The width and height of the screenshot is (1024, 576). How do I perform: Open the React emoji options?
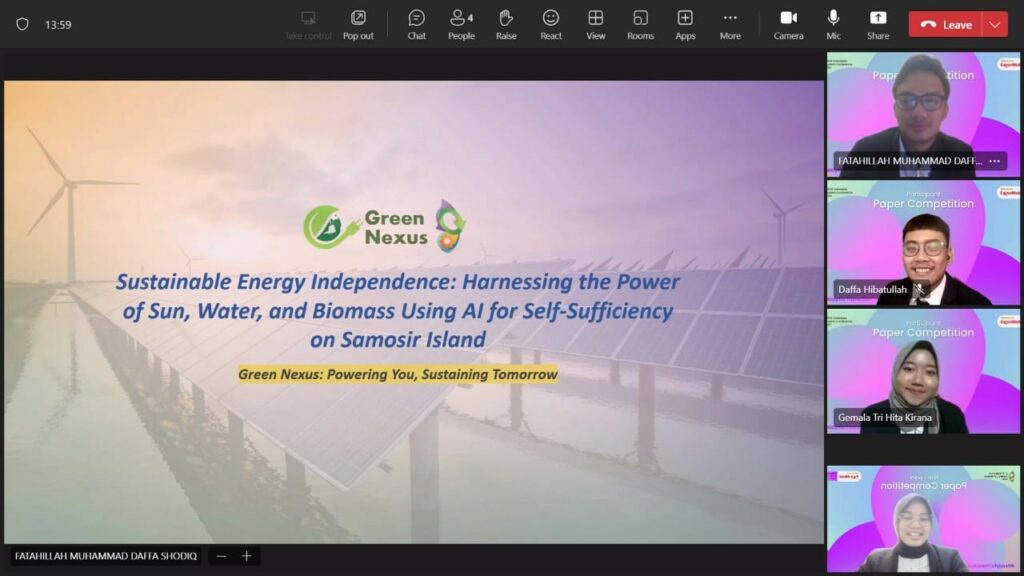point(551,24)
